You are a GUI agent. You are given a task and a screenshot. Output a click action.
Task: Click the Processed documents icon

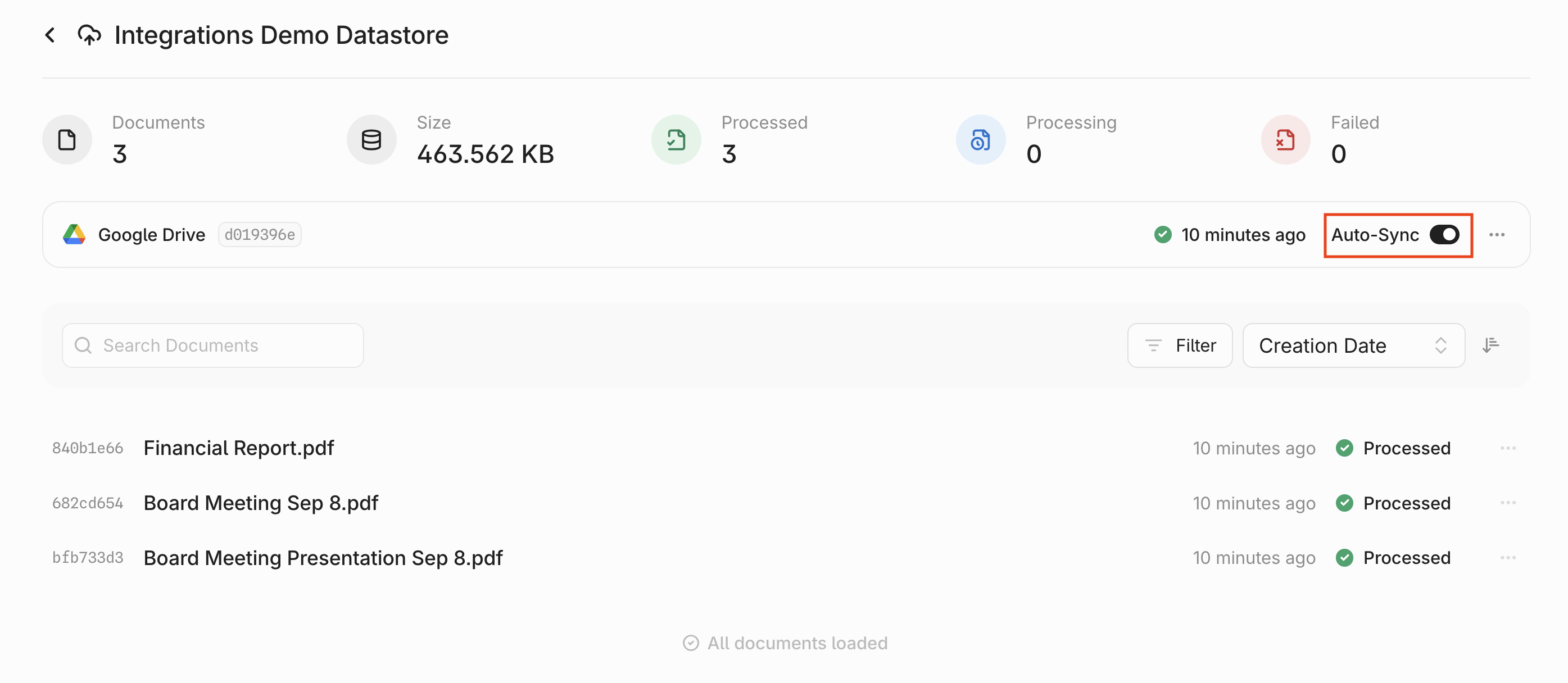(x=676, y=139)
